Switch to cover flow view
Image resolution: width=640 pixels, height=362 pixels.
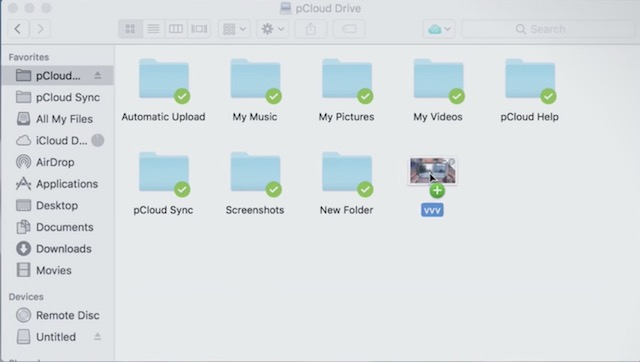click(x=199, y=29)
